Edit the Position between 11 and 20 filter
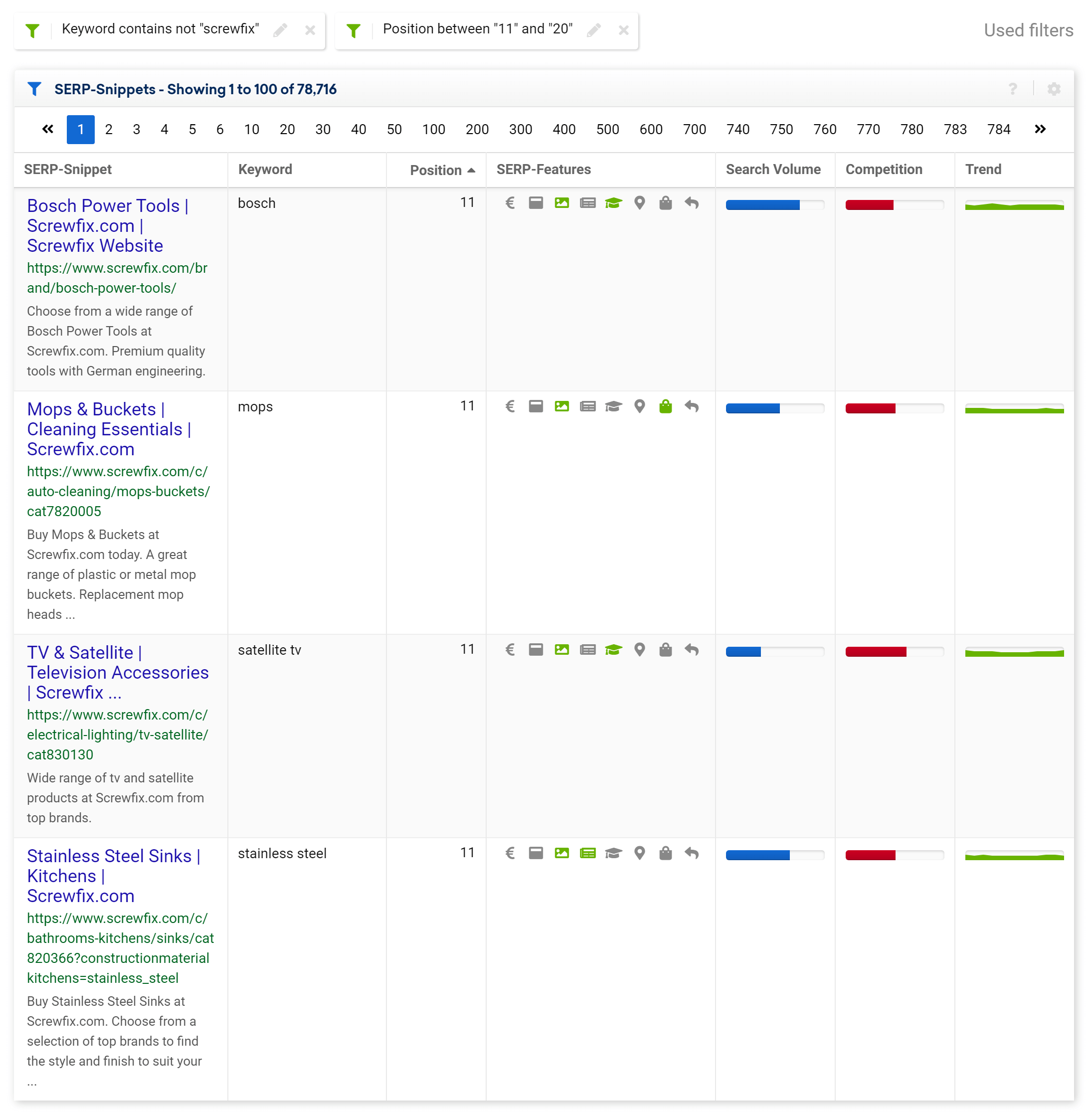The image size is (1092, 1112). click(x=593, y=30)
